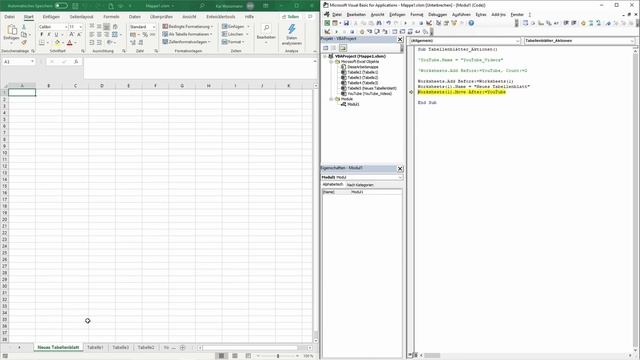Click the Format Painter brush icon
Viewport: 640px width, 360px height.
point(24,42)
